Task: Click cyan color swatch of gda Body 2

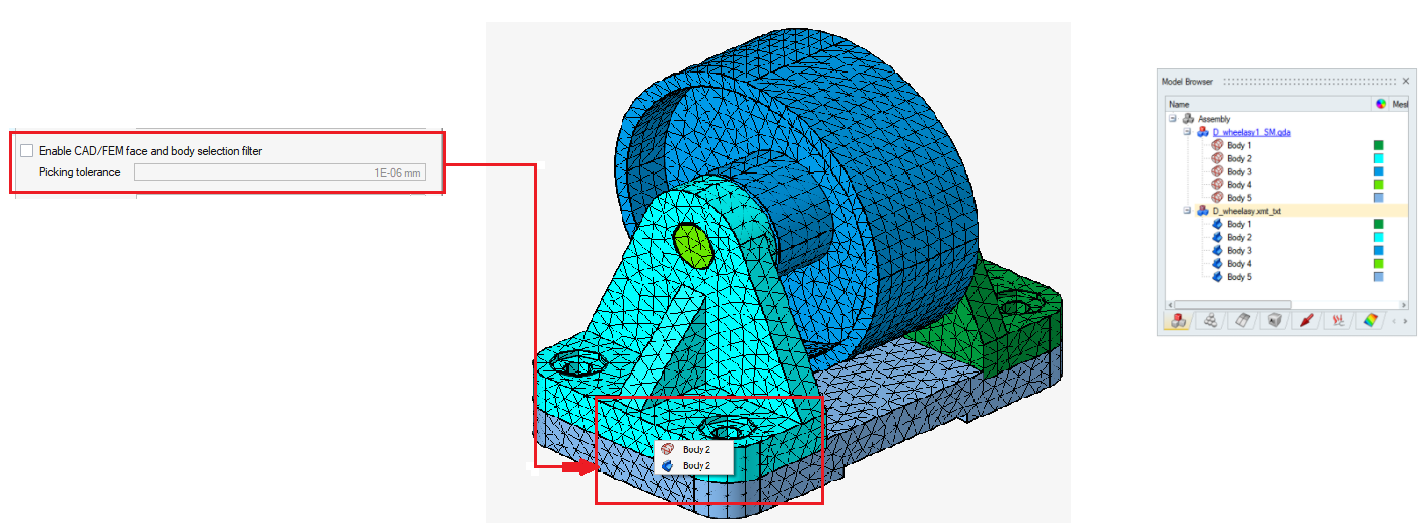Action: [1379, 158]
